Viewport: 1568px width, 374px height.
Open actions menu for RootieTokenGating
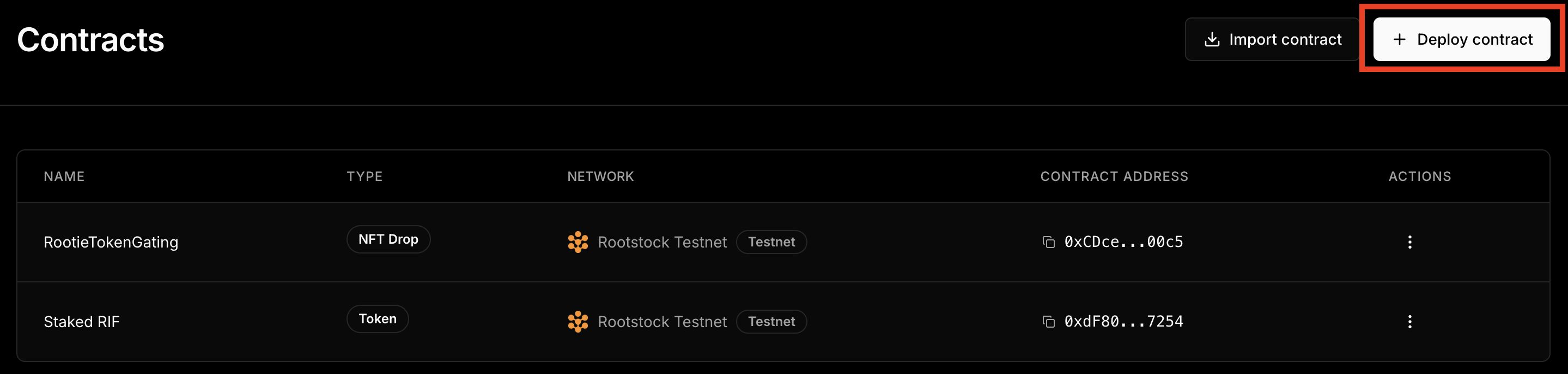point(1409,243)
